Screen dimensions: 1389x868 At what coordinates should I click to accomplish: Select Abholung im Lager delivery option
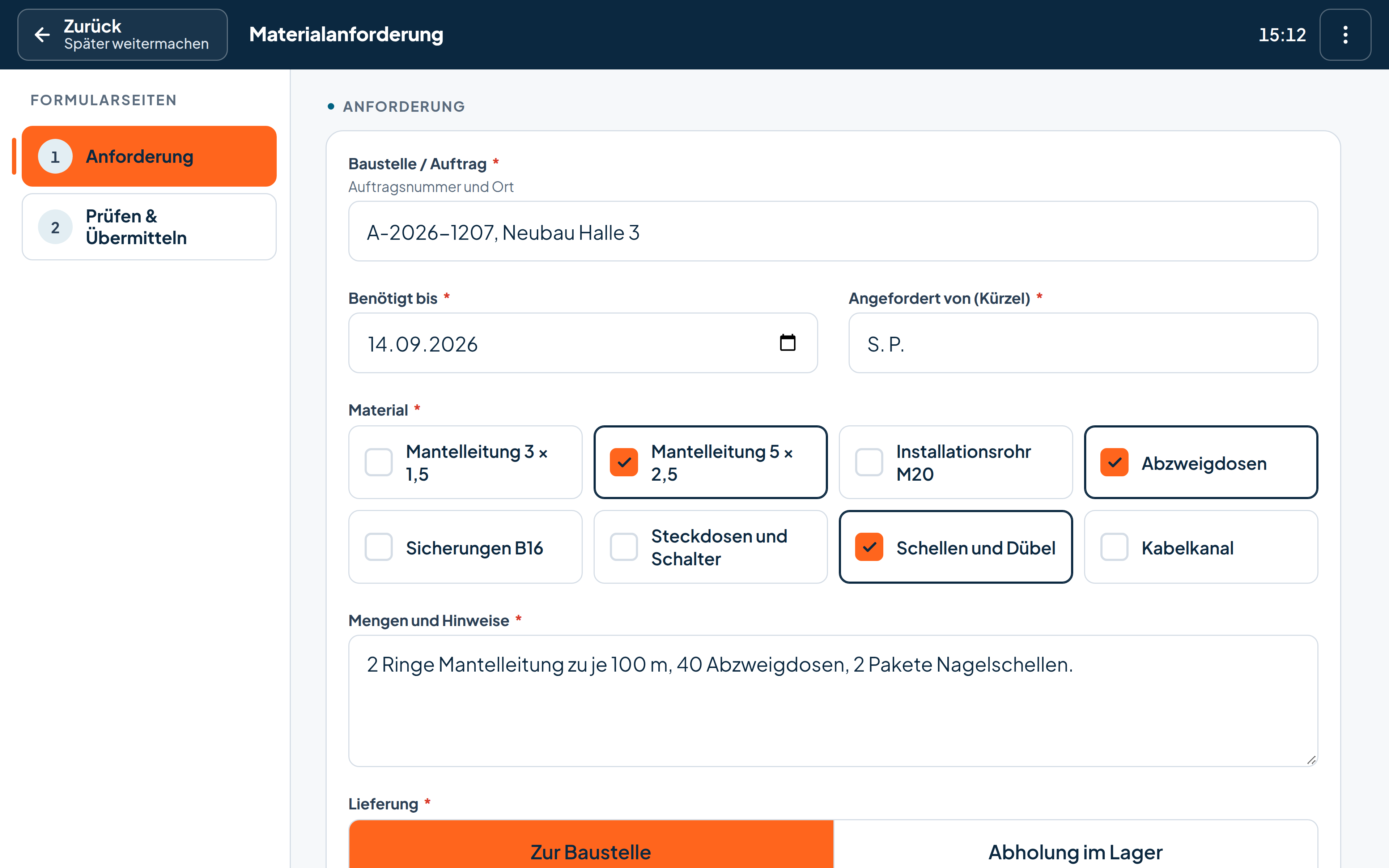click(1075, 844)
